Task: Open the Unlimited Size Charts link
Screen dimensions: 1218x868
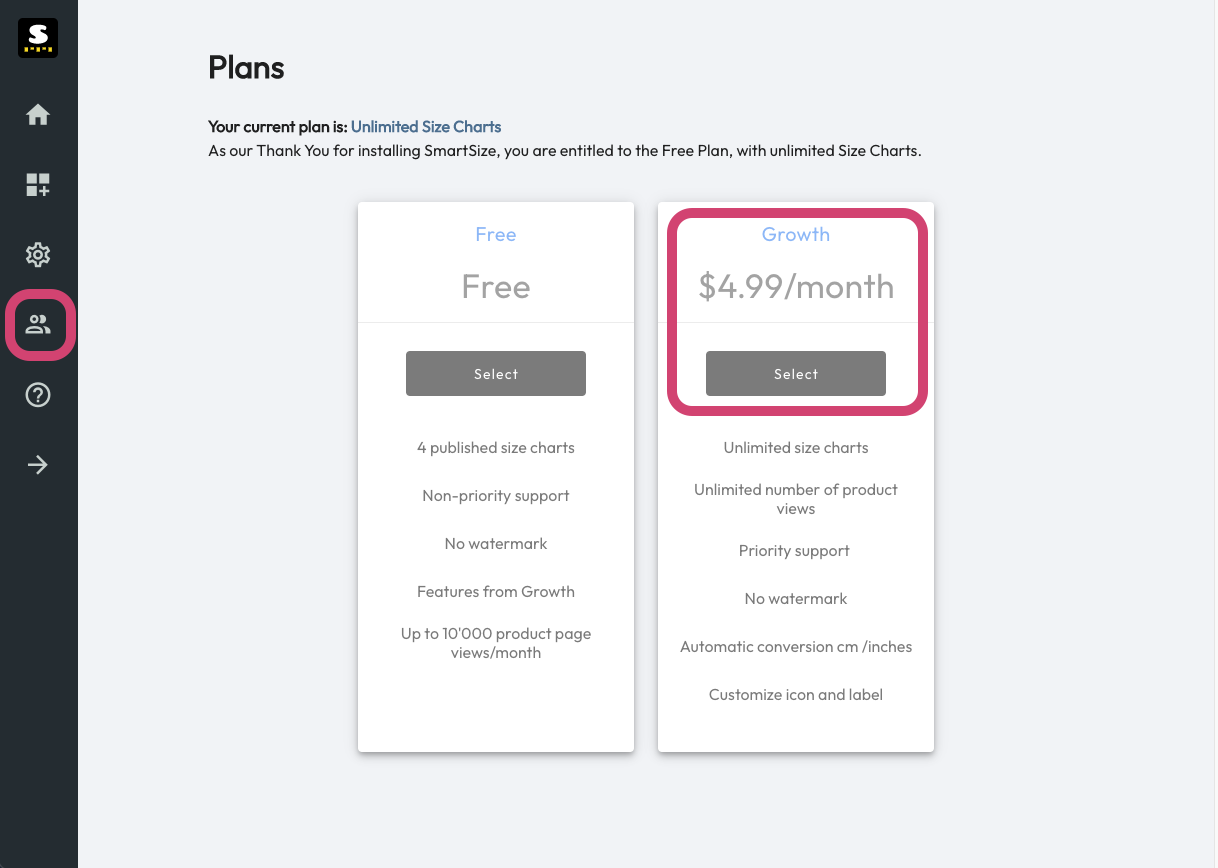Action: [x=426, y=127]
